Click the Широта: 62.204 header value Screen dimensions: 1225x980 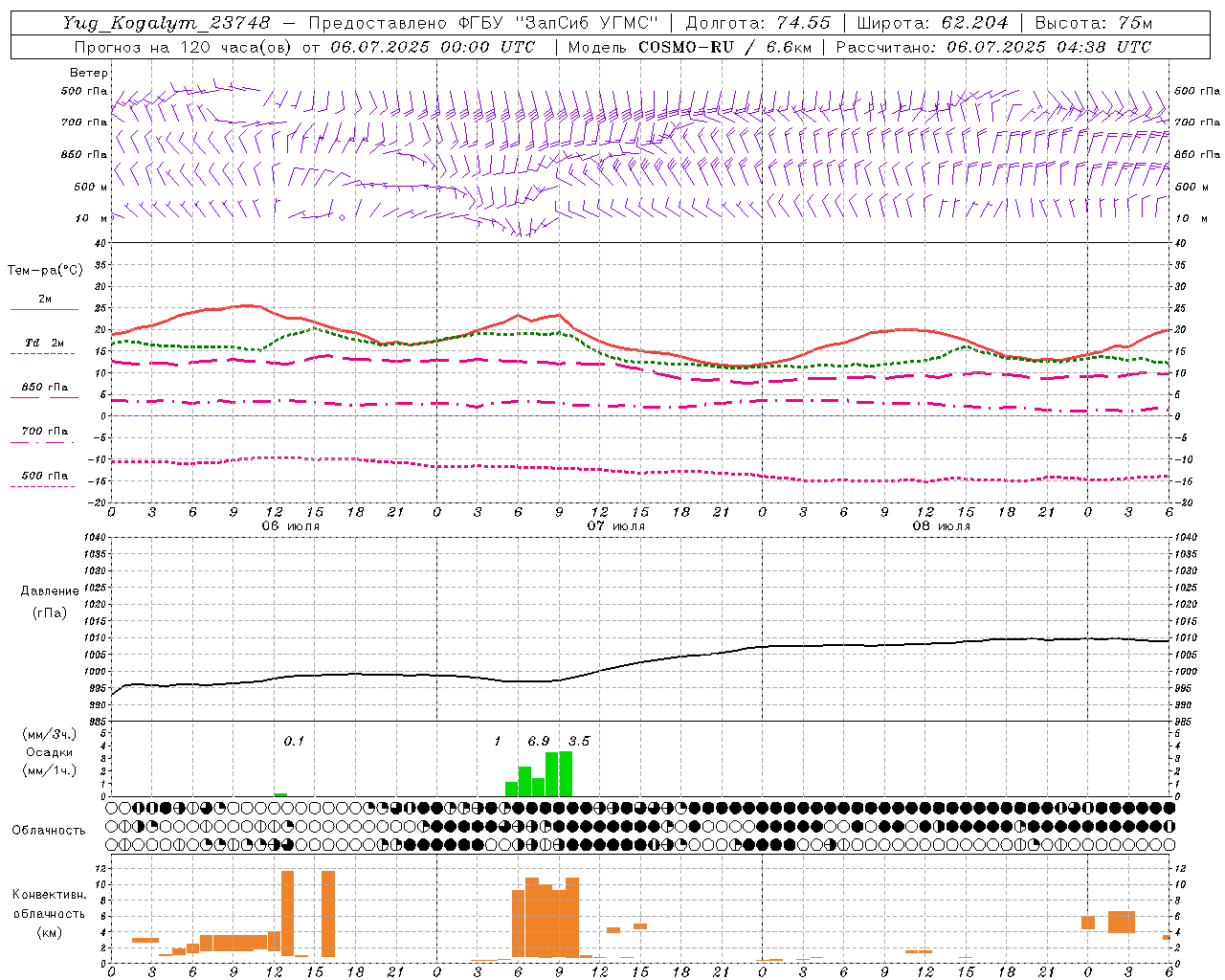[932, 23]
